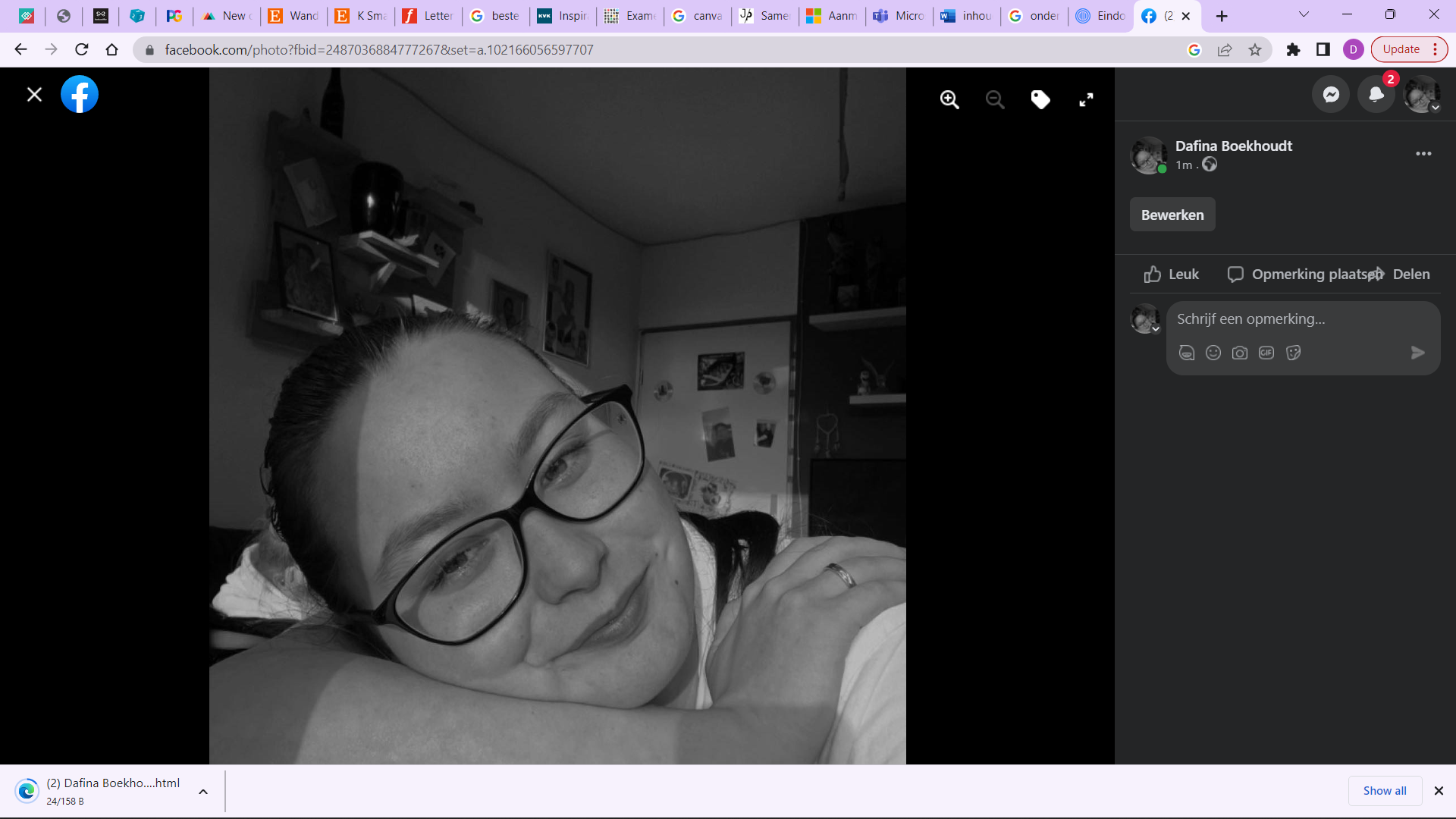The width and height of the screenshot is (1456, 819).
Task: Switch to the 'Exam' tab
Action: point(631,16)
